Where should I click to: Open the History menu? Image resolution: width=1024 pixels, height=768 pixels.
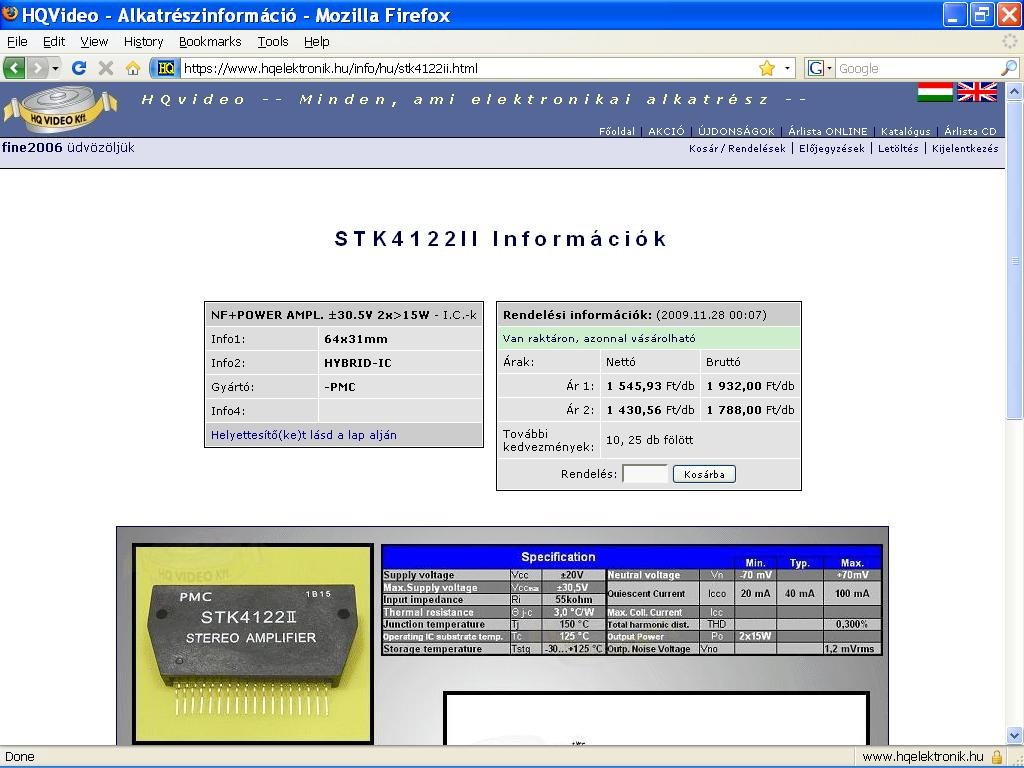[143, 42]
